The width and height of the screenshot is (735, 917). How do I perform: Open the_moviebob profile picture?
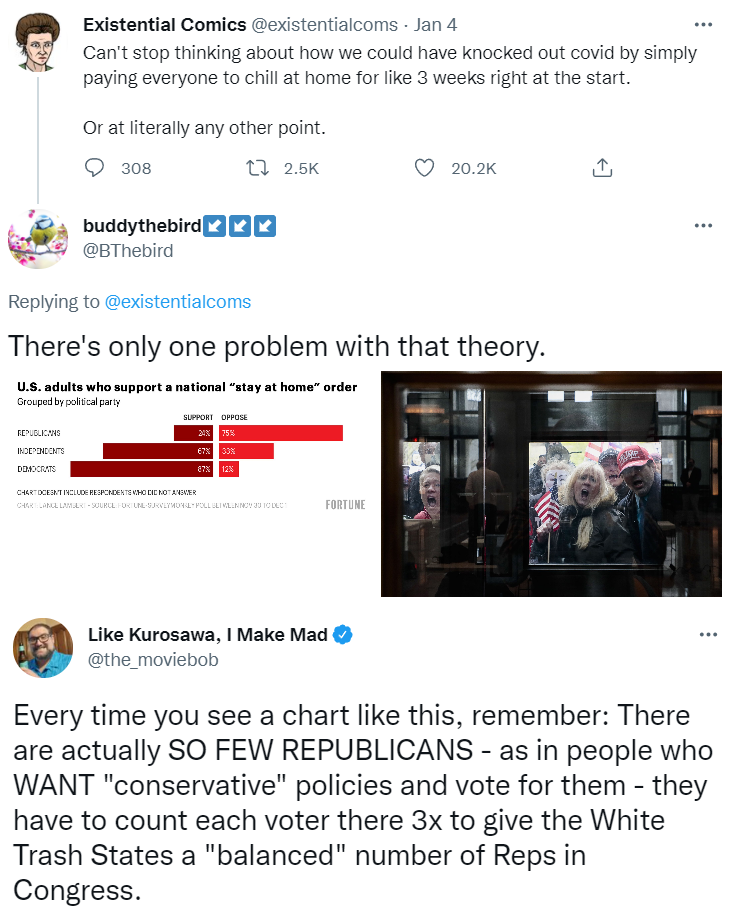point(43,647)
